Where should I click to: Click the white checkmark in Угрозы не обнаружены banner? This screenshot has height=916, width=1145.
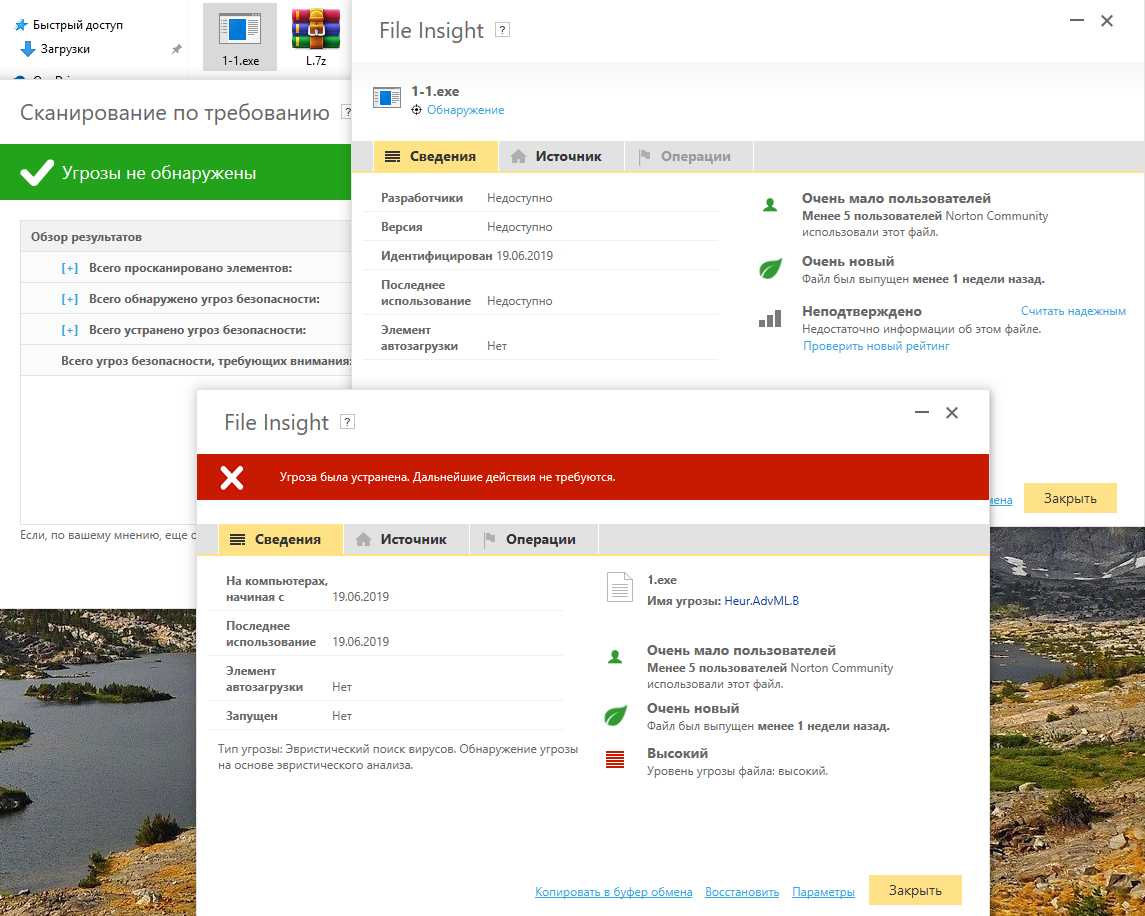pyautogui.click(x=37, y=172)
